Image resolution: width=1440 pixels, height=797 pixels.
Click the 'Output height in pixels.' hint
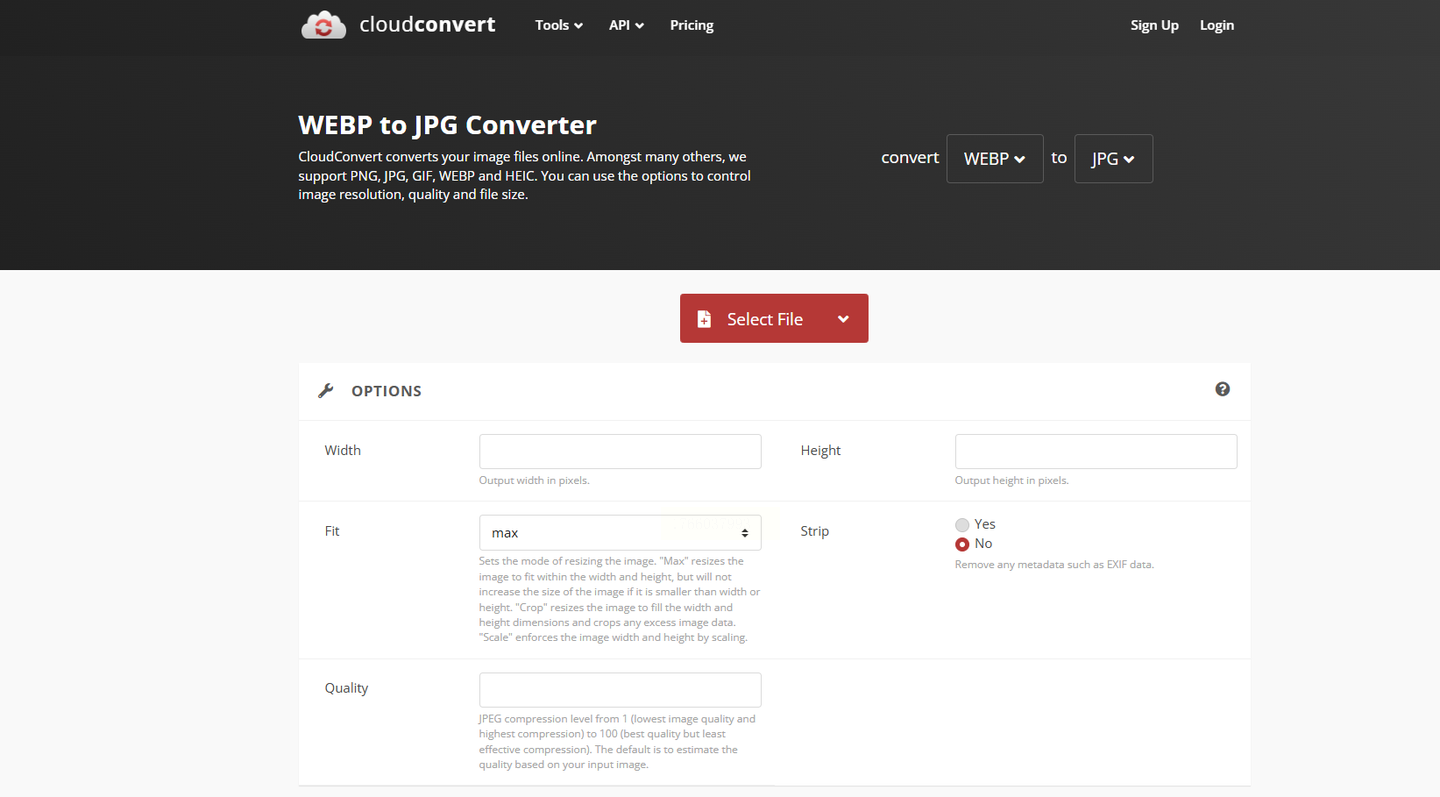(1012, 481)
